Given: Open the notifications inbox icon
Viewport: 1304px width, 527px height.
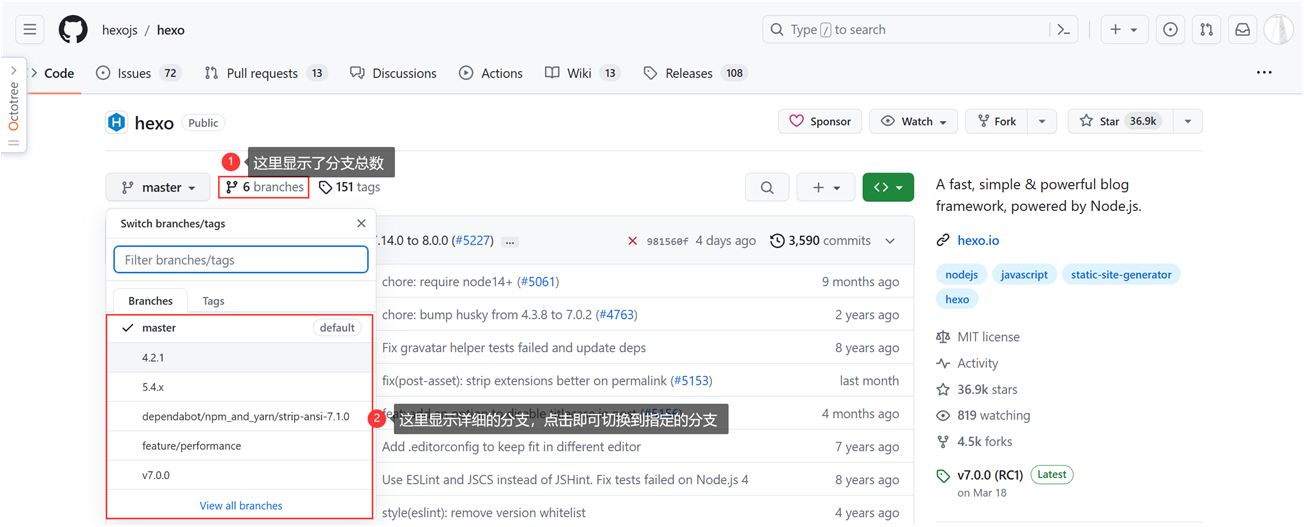Looking at the screenshot, I should 1242,30.
